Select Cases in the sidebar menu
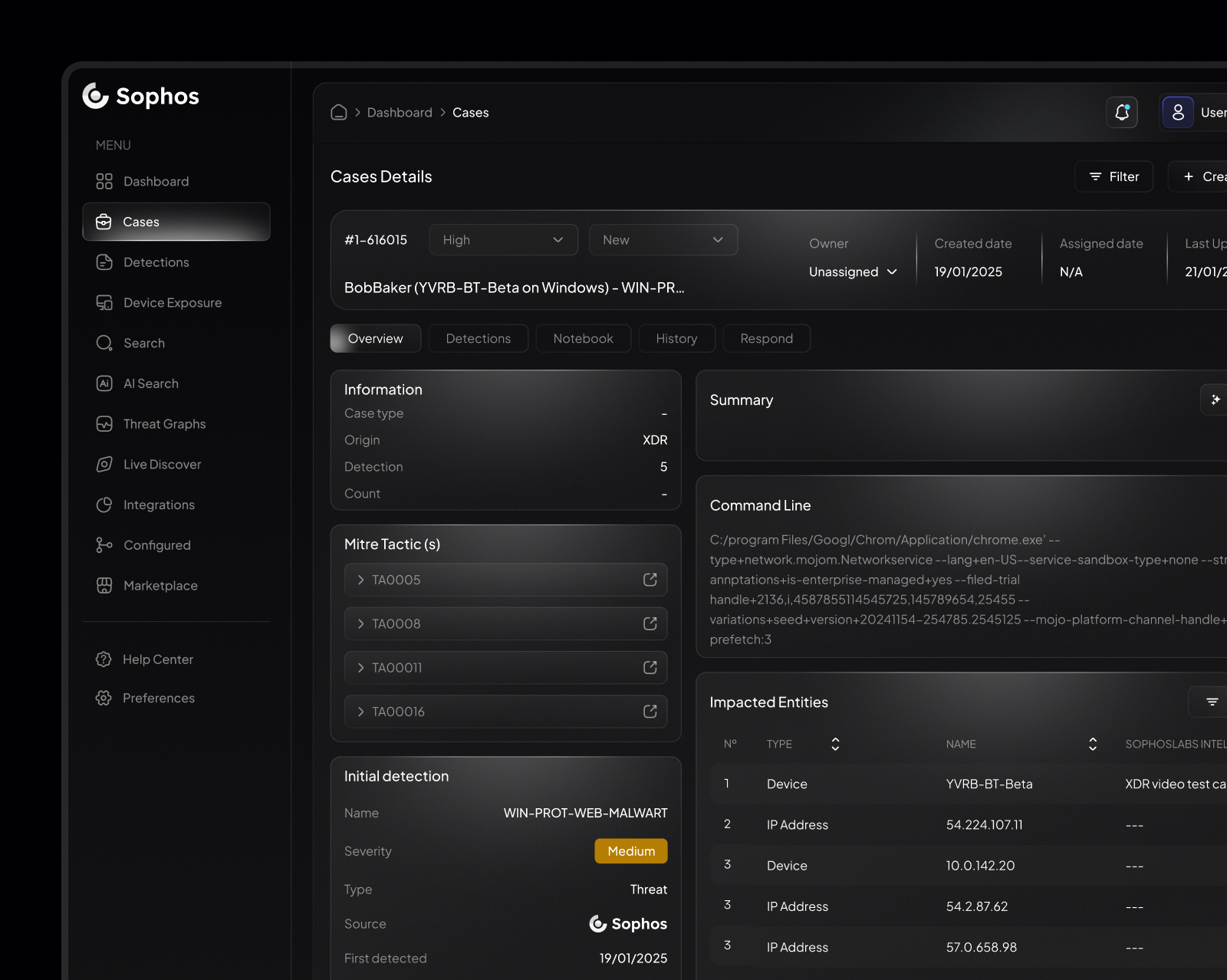Viewport: 1227px width, 980px height. click(x=176, y=222)
